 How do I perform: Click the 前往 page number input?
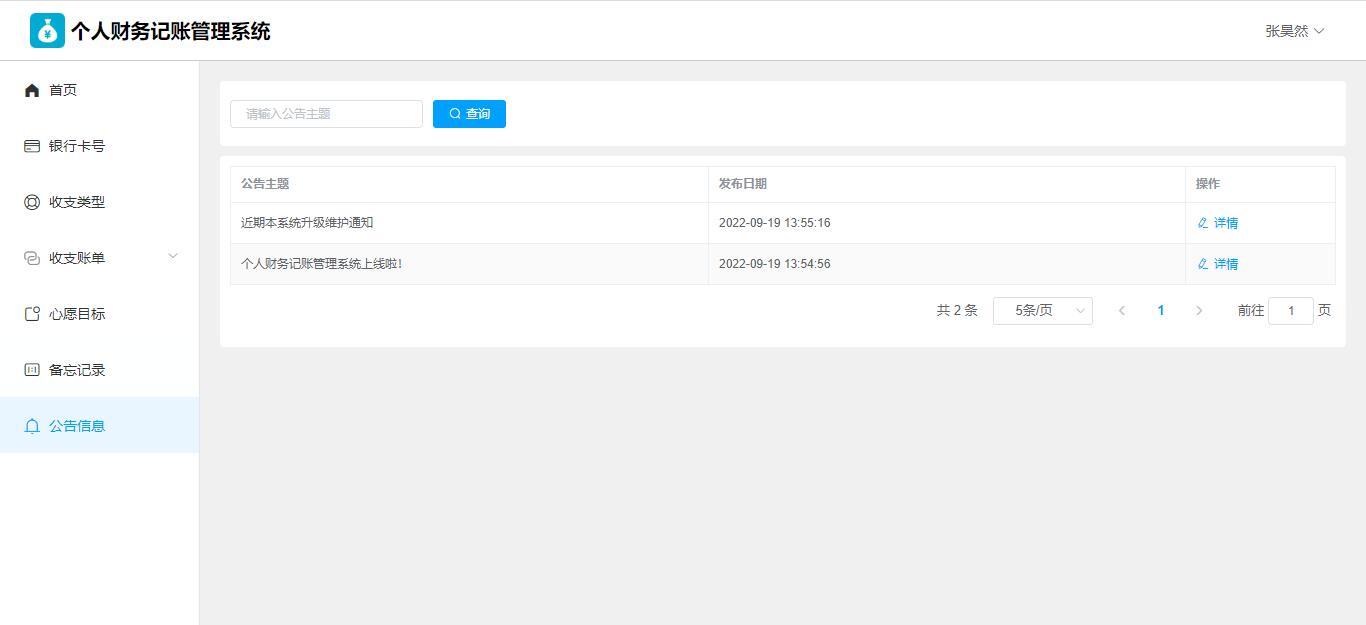pos(1291,311)
